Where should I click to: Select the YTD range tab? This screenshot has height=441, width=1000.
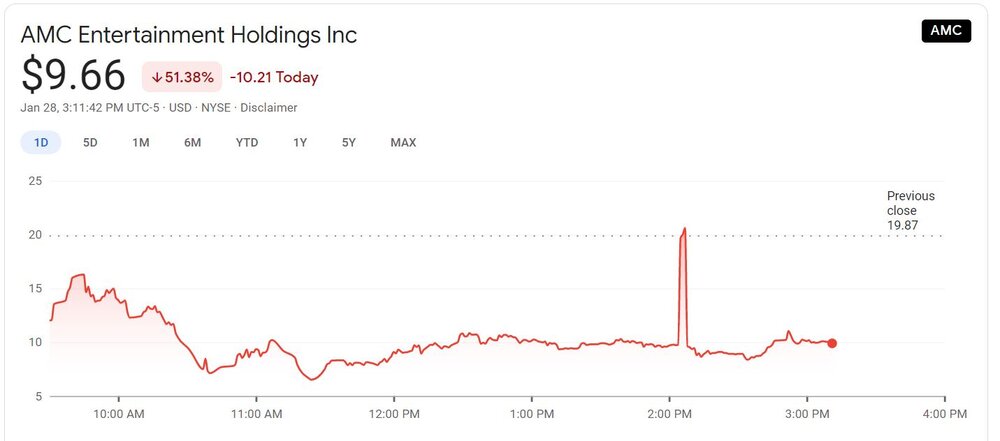246,142
